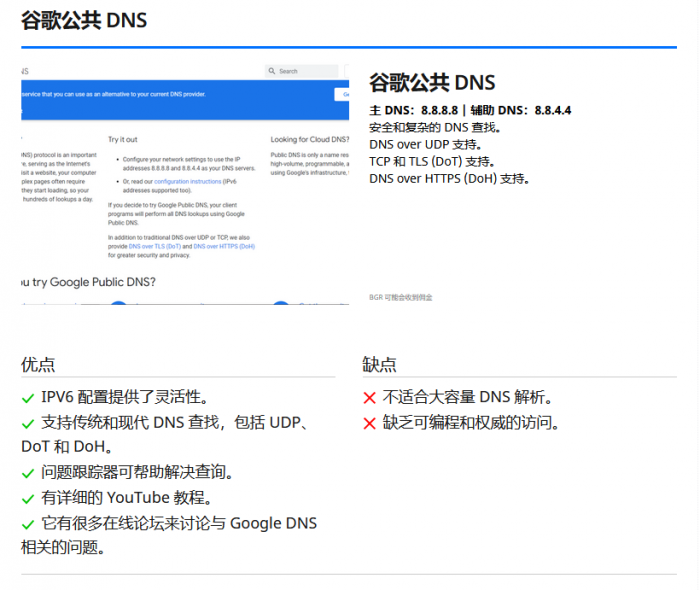Select the checkmark before 问题跟踪器可帮助解决查询
The image size is (700, 590).
pyautogui.click(x=28, y=473)
